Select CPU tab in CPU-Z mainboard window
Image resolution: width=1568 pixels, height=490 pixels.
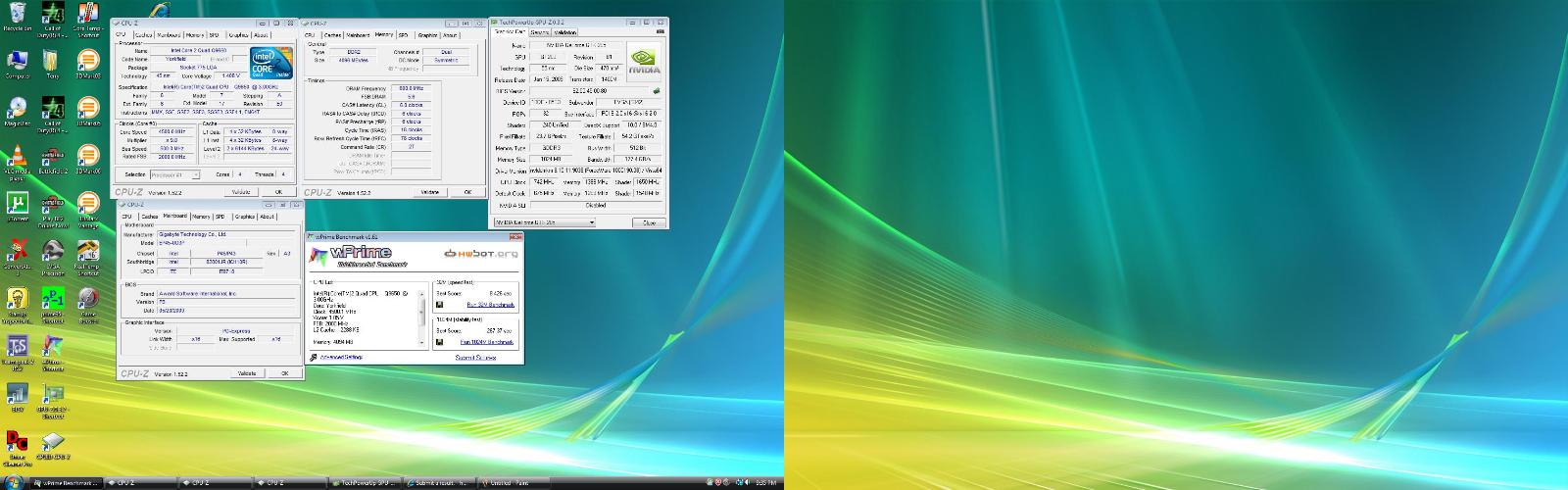[x=126, y=217]
